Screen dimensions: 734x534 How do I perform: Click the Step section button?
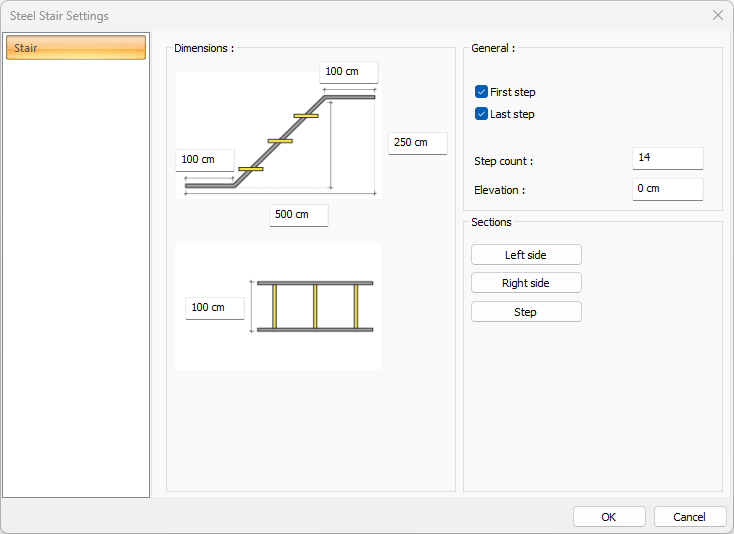(x=526, y=312)
